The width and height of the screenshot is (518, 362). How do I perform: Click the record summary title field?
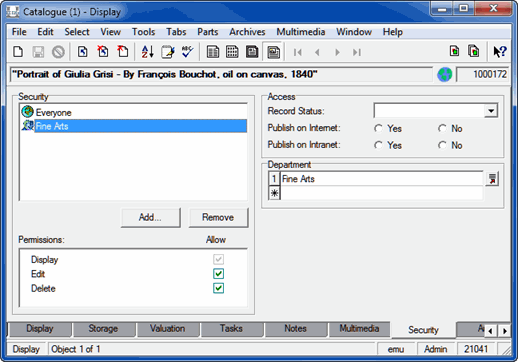(221, 74)
